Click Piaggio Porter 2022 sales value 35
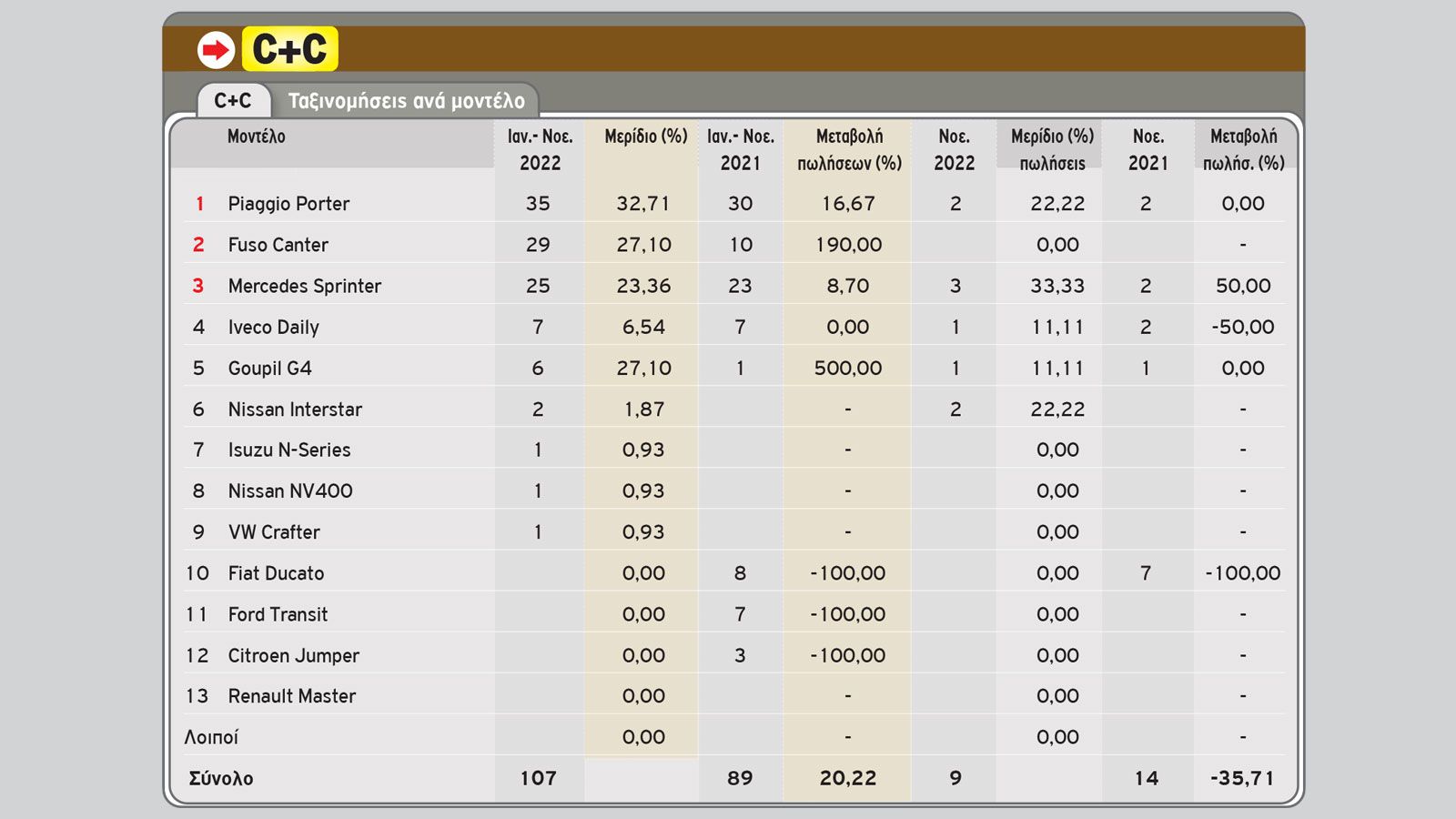The image size is (1456, 819). 538,204
